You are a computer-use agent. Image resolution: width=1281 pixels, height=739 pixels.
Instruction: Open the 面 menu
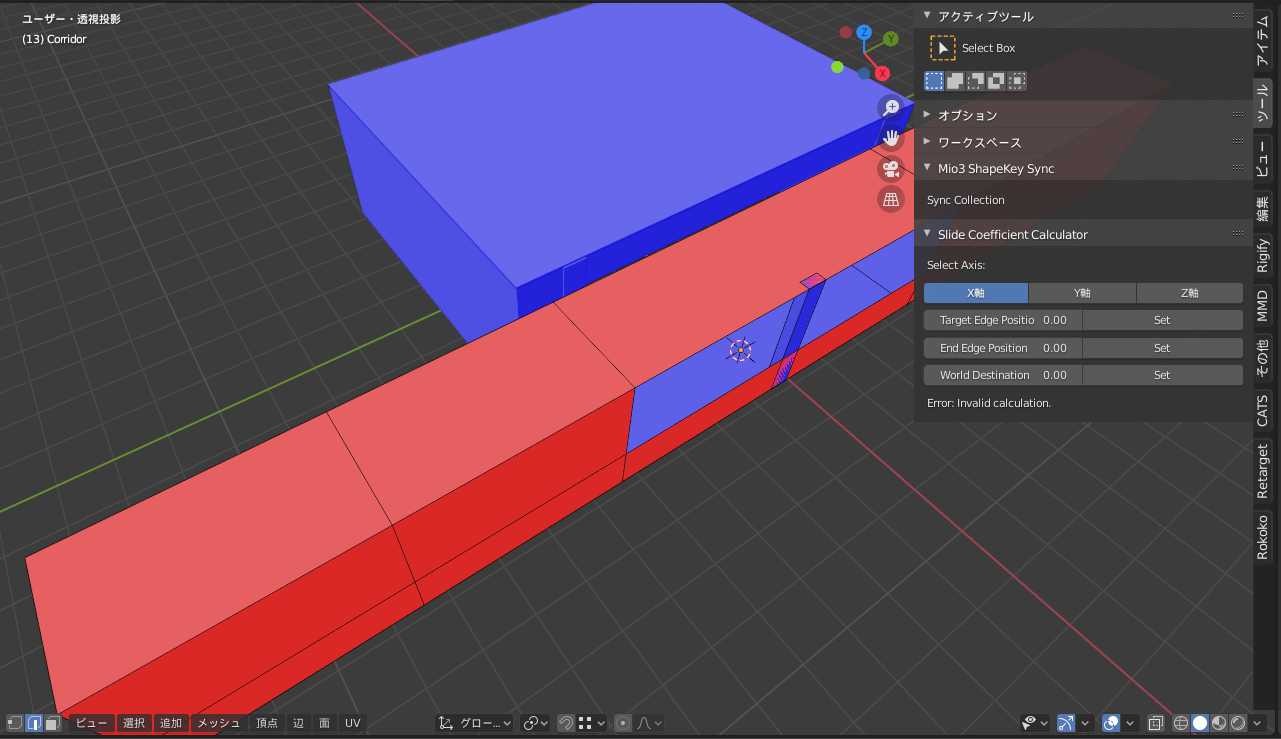point(324,723)
